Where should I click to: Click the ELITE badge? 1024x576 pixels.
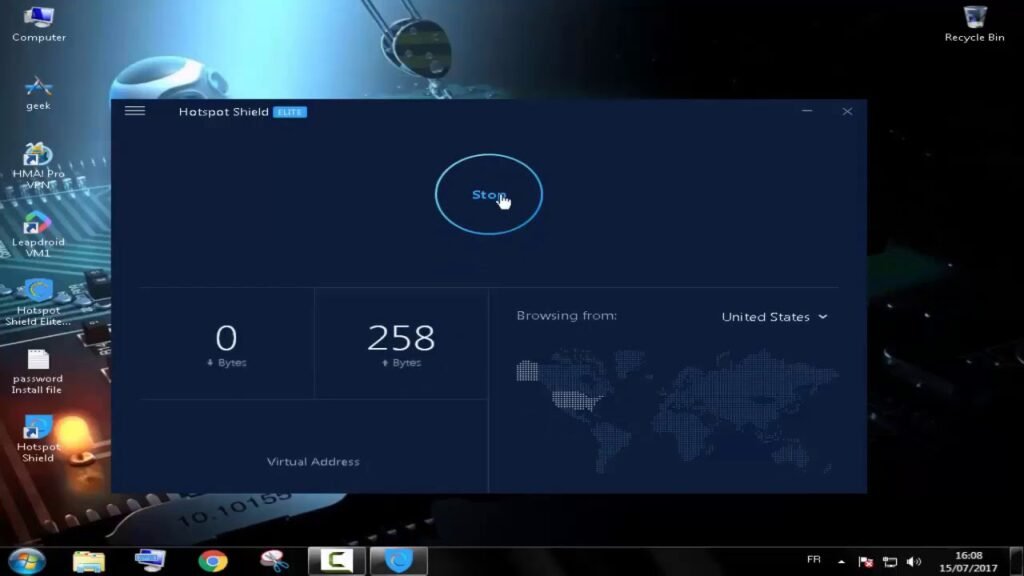290,112
